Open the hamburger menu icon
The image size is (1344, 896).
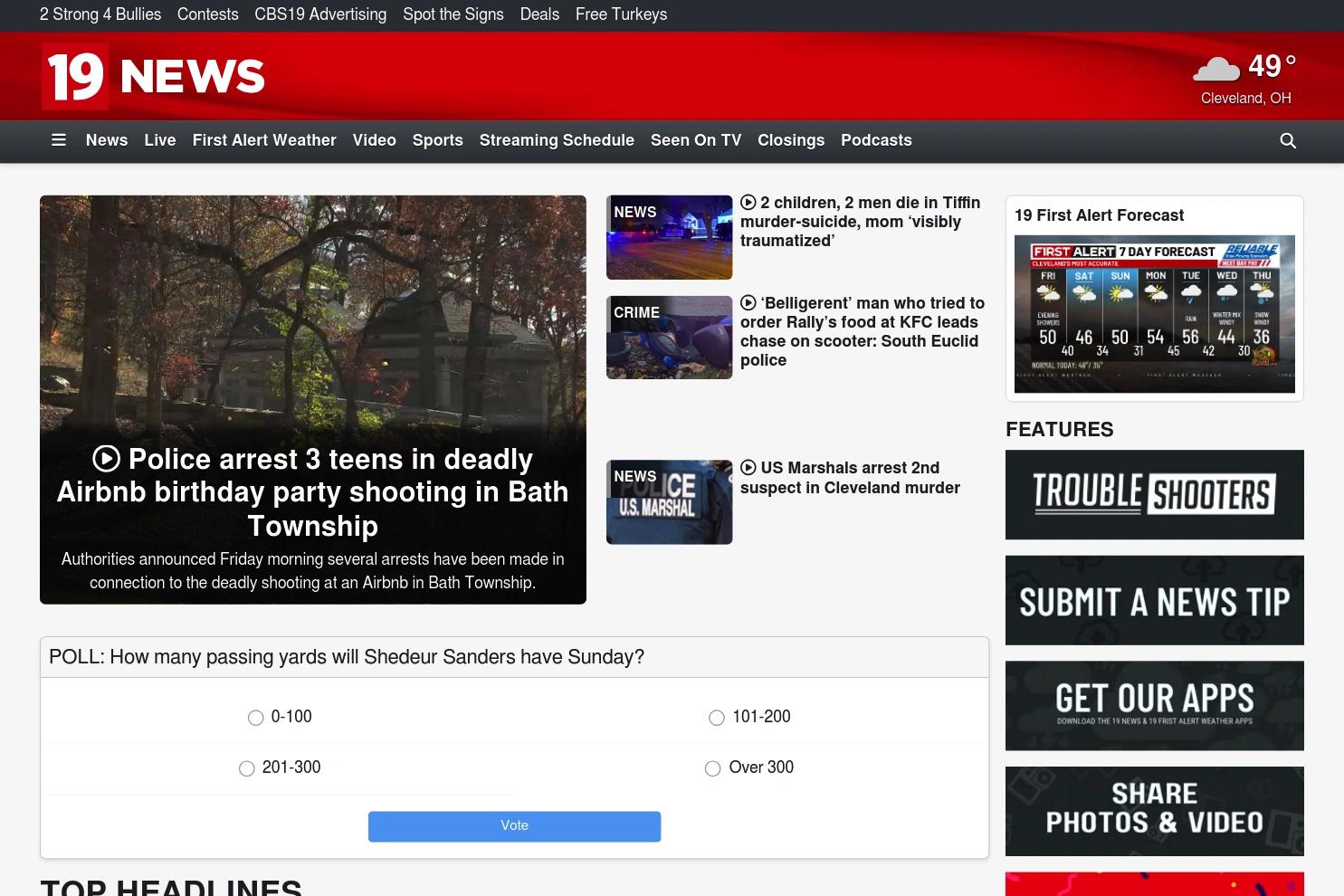click(x=59, y=140)
